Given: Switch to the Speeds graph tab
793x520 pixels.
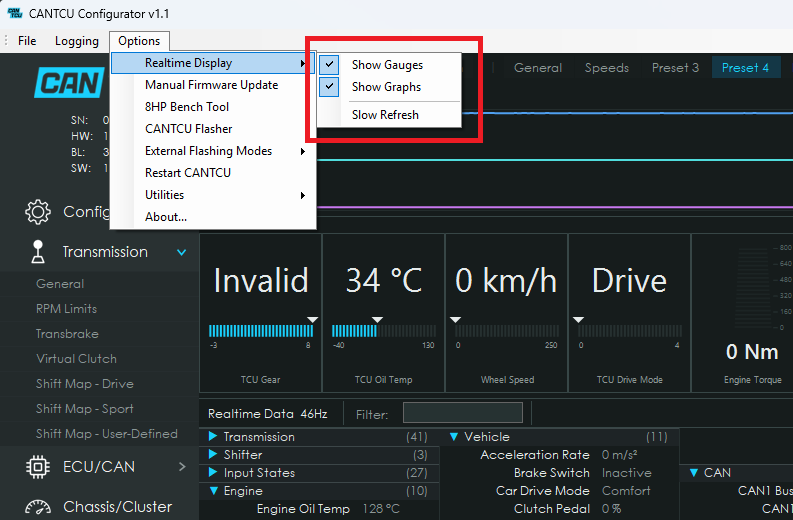Looking at the screenshot, I should click(607, 68).
